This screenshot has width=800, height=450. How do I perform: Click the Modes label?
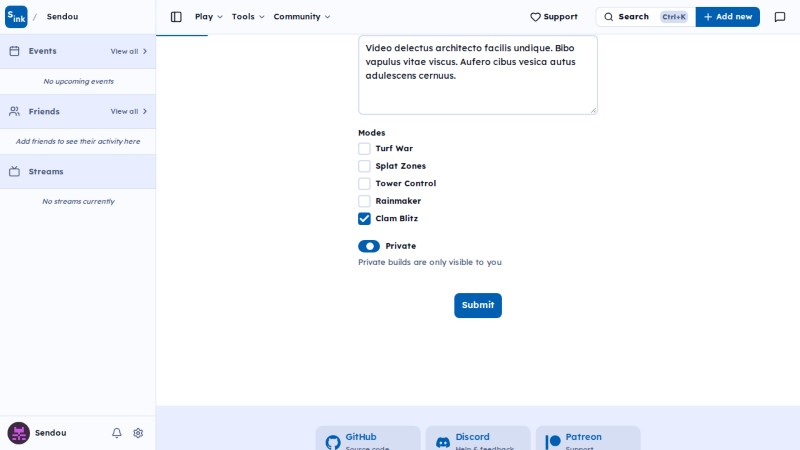371,133
